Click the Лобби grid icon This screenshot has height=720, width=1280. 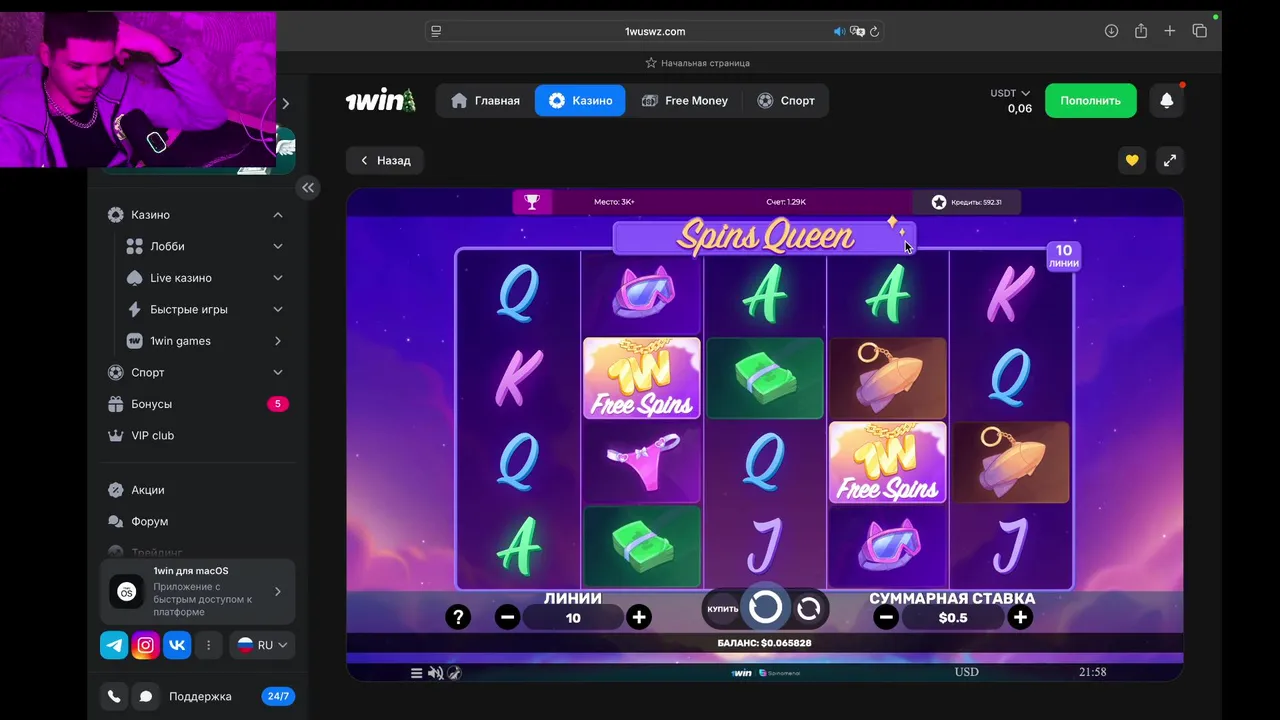coord(135,246)
